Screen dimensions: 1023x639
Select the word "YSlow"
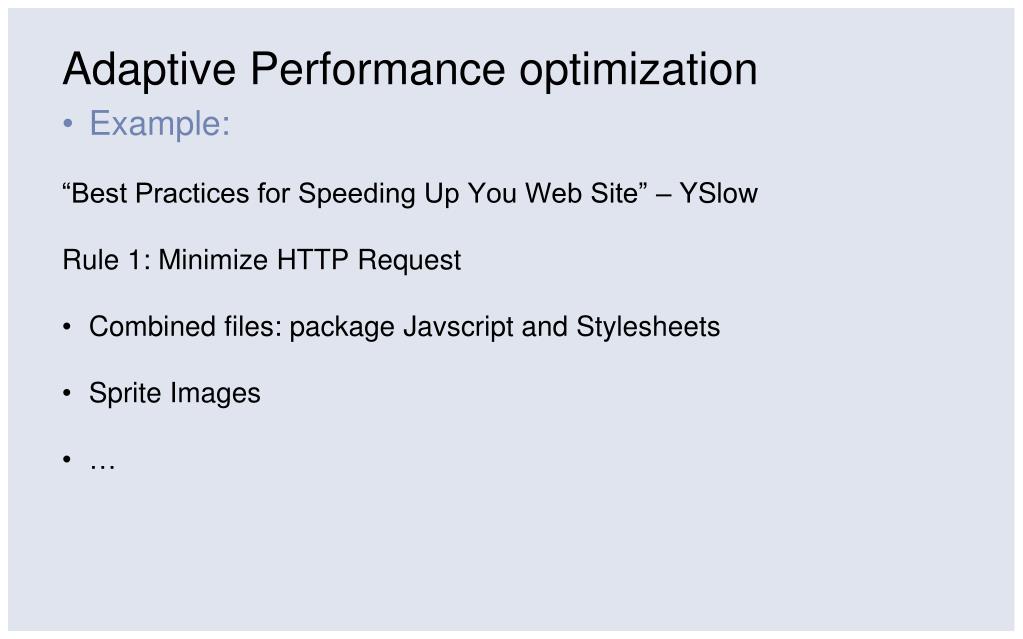[x=718, y=193]
